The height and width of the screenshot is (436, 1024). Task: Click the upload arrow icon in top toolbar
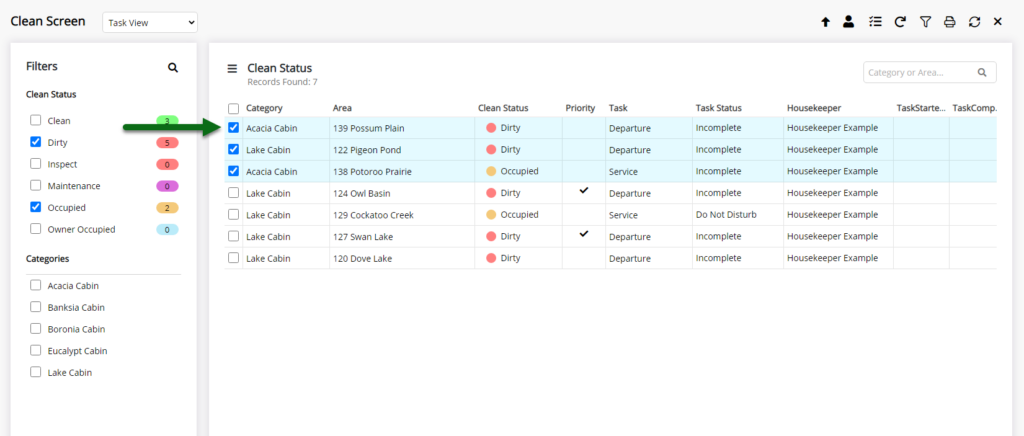(x=825, y=22)
